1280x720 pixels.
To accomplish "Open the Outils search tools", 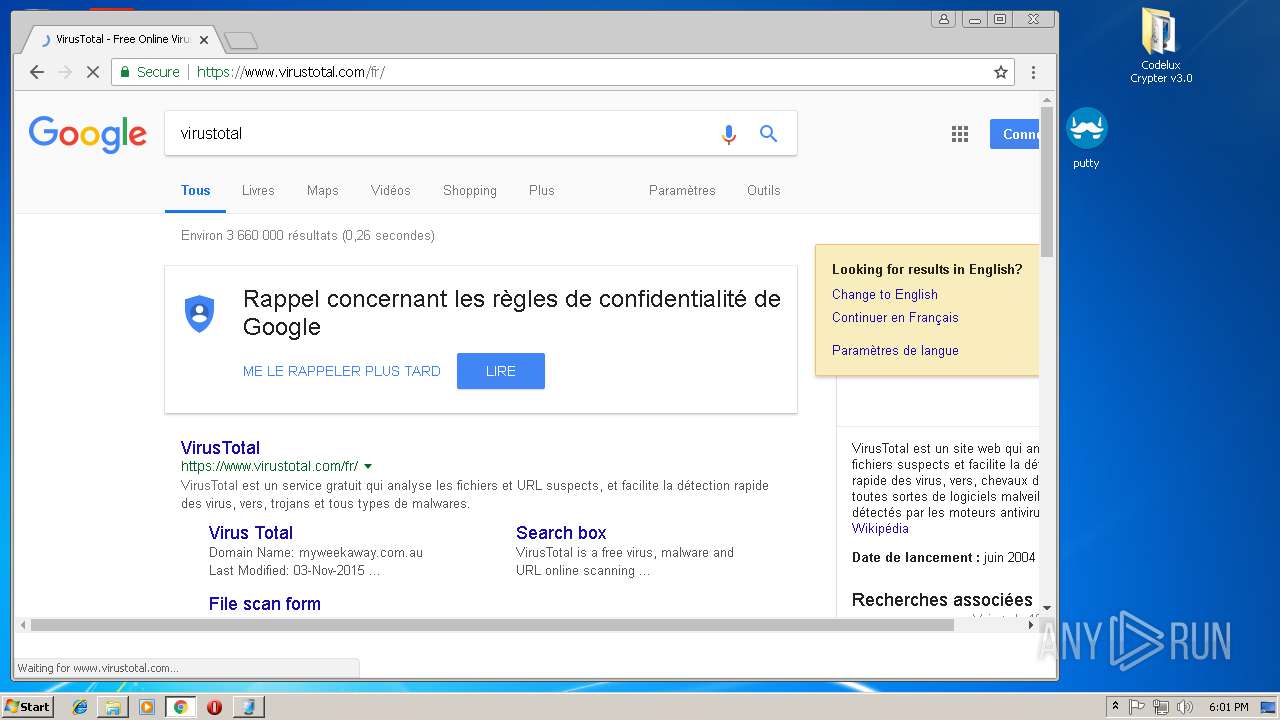I will point(764,190).
